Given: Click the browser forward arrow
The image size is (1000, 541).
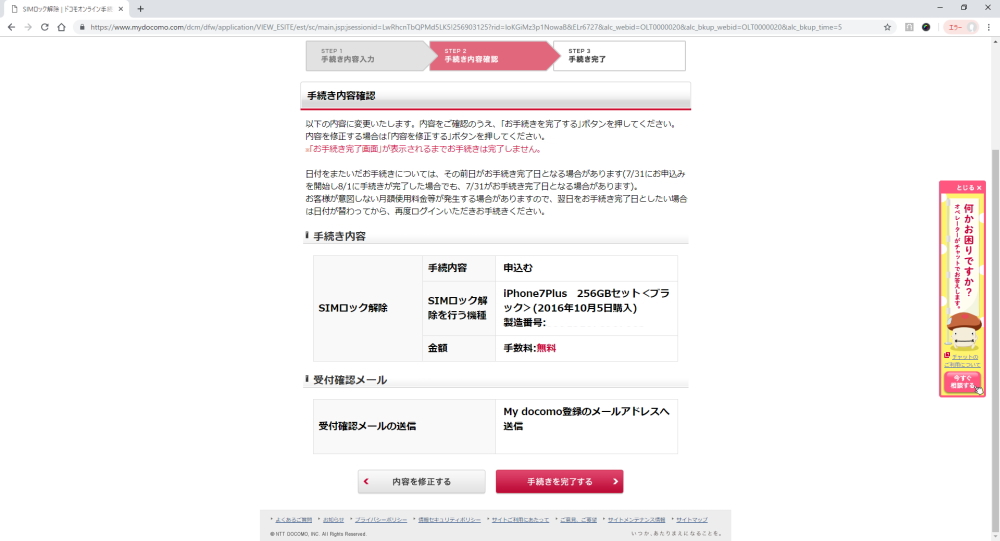Looking at the screenshot, I should (28, 27).
